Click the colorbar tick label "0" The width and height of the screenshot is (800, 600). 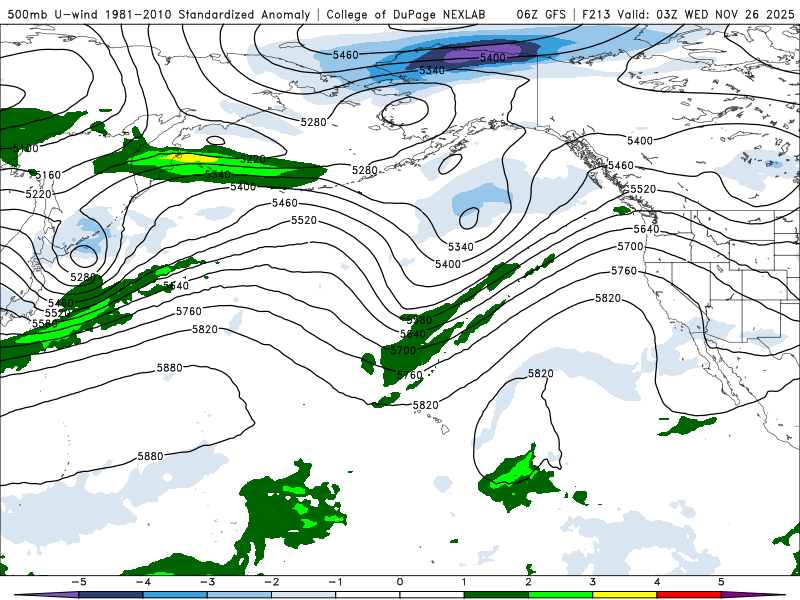(400, 582)
